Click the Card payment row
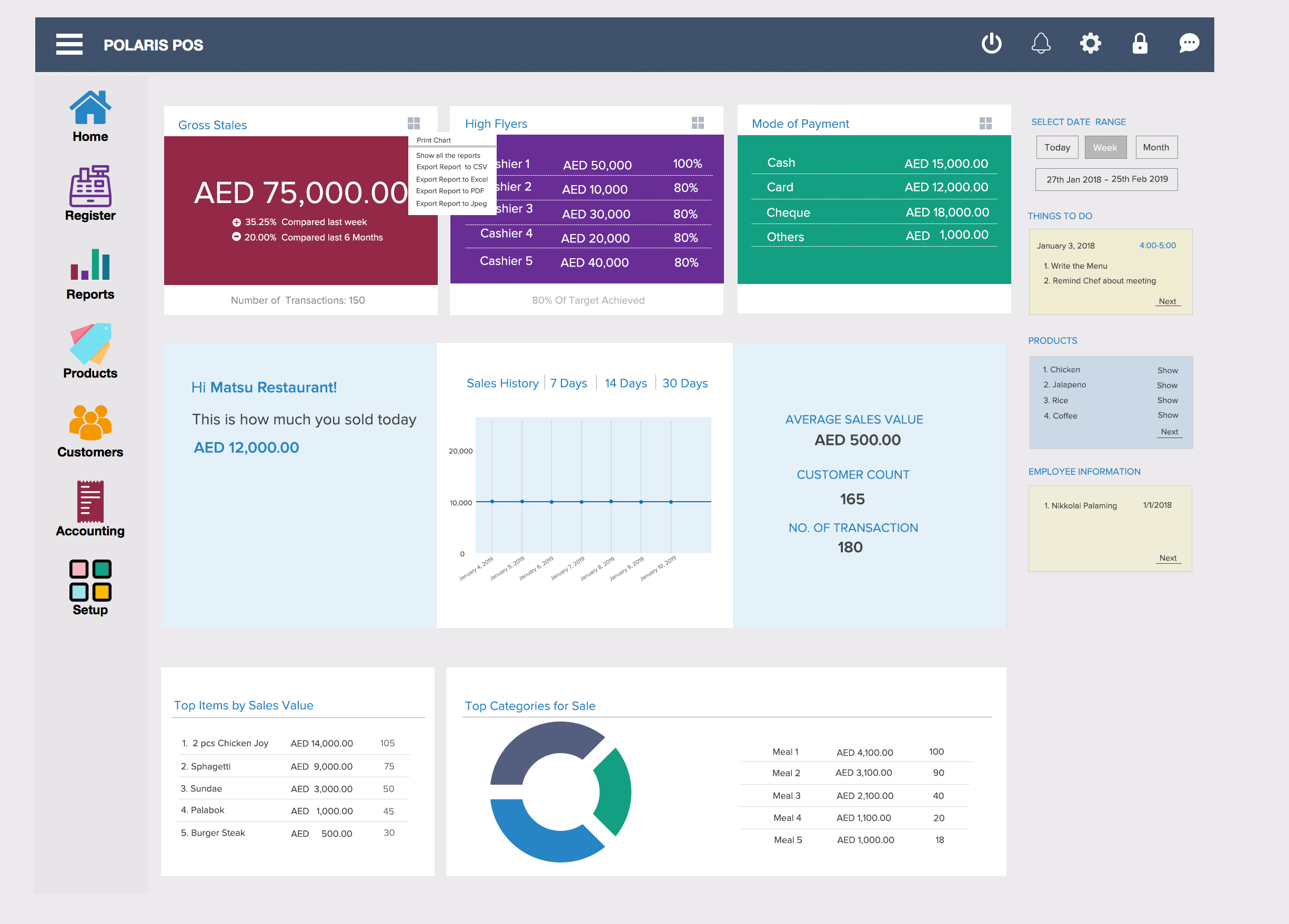The width and height of the screenshot is (1289, 924). pos(874,188)
